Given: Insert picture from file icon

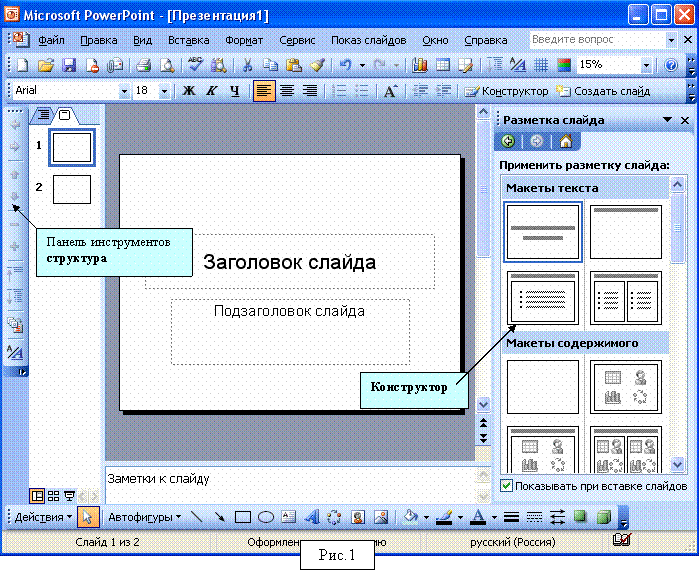Looking at the screenshot, I should 381,517.
